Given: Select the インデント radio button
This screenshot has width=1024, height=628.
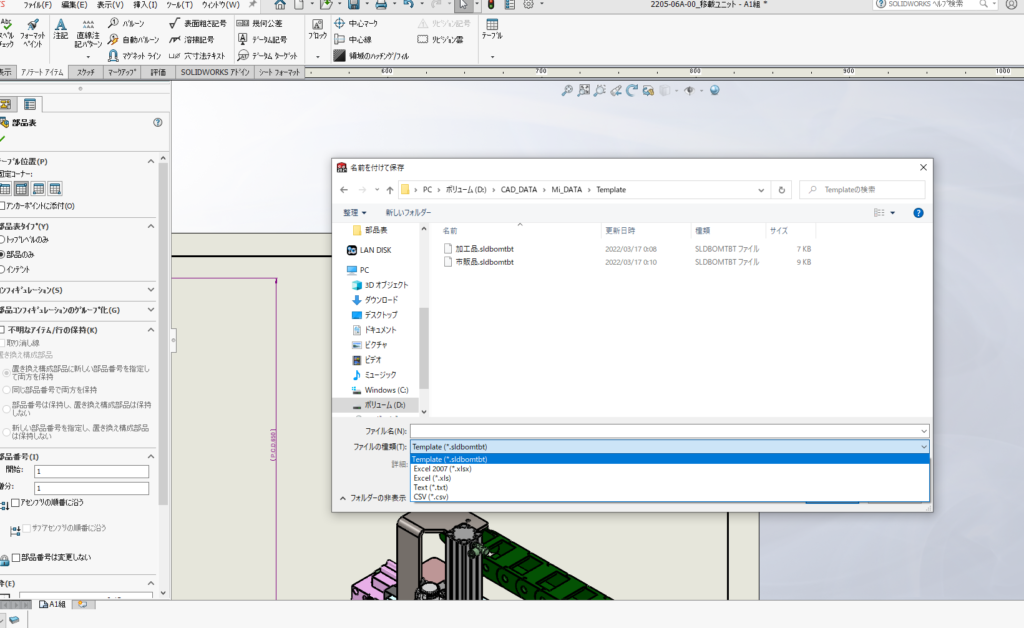Looking at the screenshot, I should (x=3, y=269).
